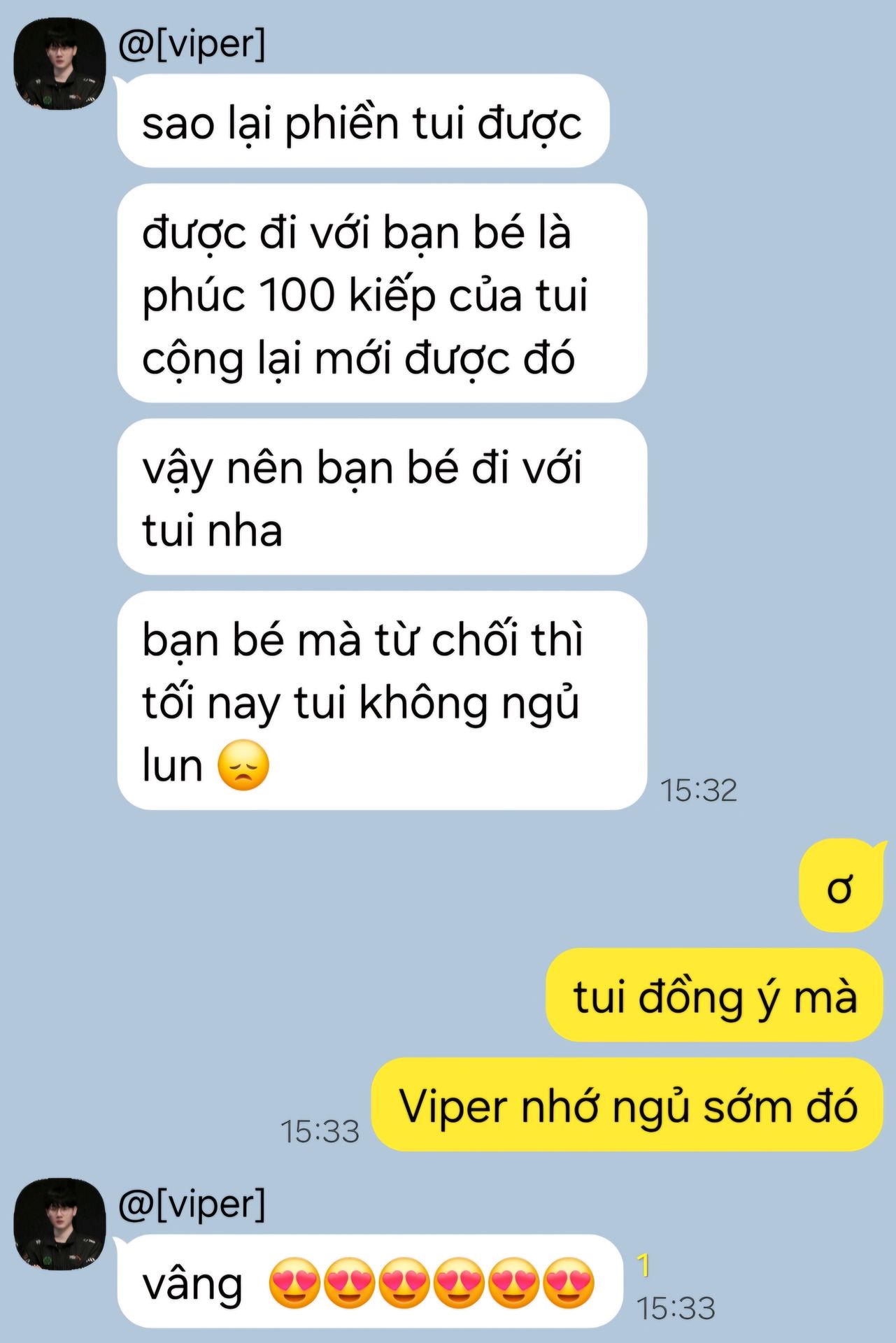The width and height of the screenshot is (896, 1343).
Task: Tap the 15:33 timestamp beside 'vâng'
Action: pos(676,1308)
